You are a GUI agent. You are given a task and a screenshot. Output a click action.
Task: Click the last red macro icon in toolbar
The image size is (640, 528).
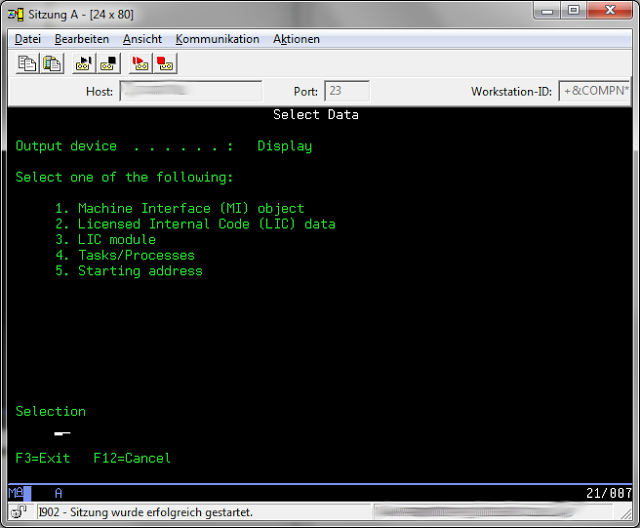click(x=164, y=64)
